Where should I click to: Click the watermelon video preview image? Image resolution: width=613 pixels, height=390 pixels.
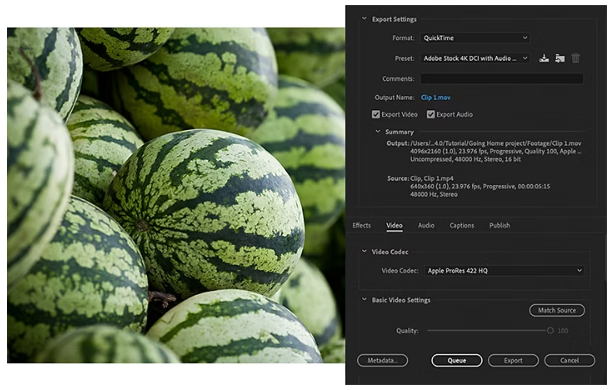click(176, 195)
